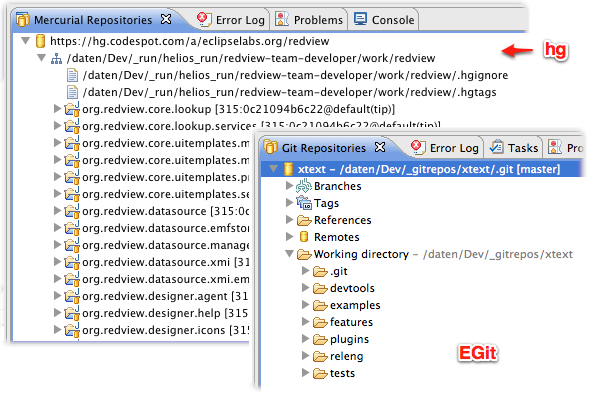Close the Mercurial Repositories view tab

166,19
